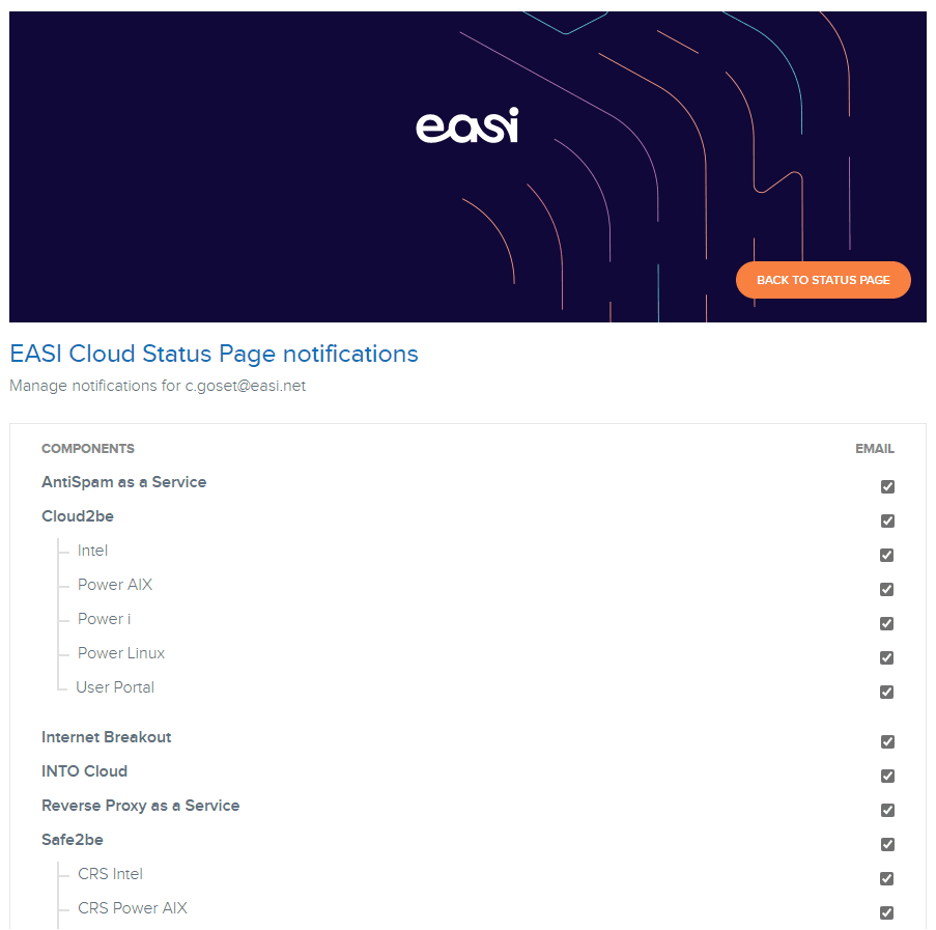This screenshot has height=930, width=936.
Task: Uncheck email notifications for Power Linux
Action: pyautogui.click(x=887, y=657)
